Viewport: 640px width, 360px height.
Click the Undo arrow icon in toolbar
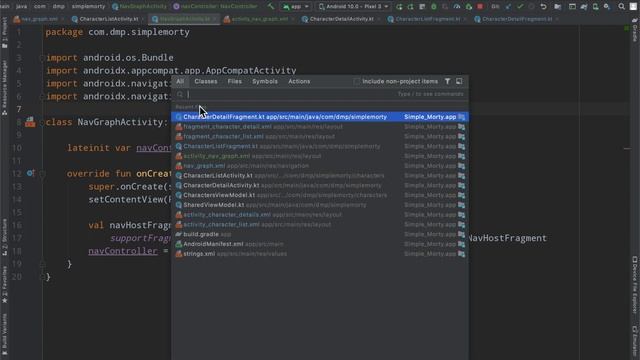tap(543, 7)
